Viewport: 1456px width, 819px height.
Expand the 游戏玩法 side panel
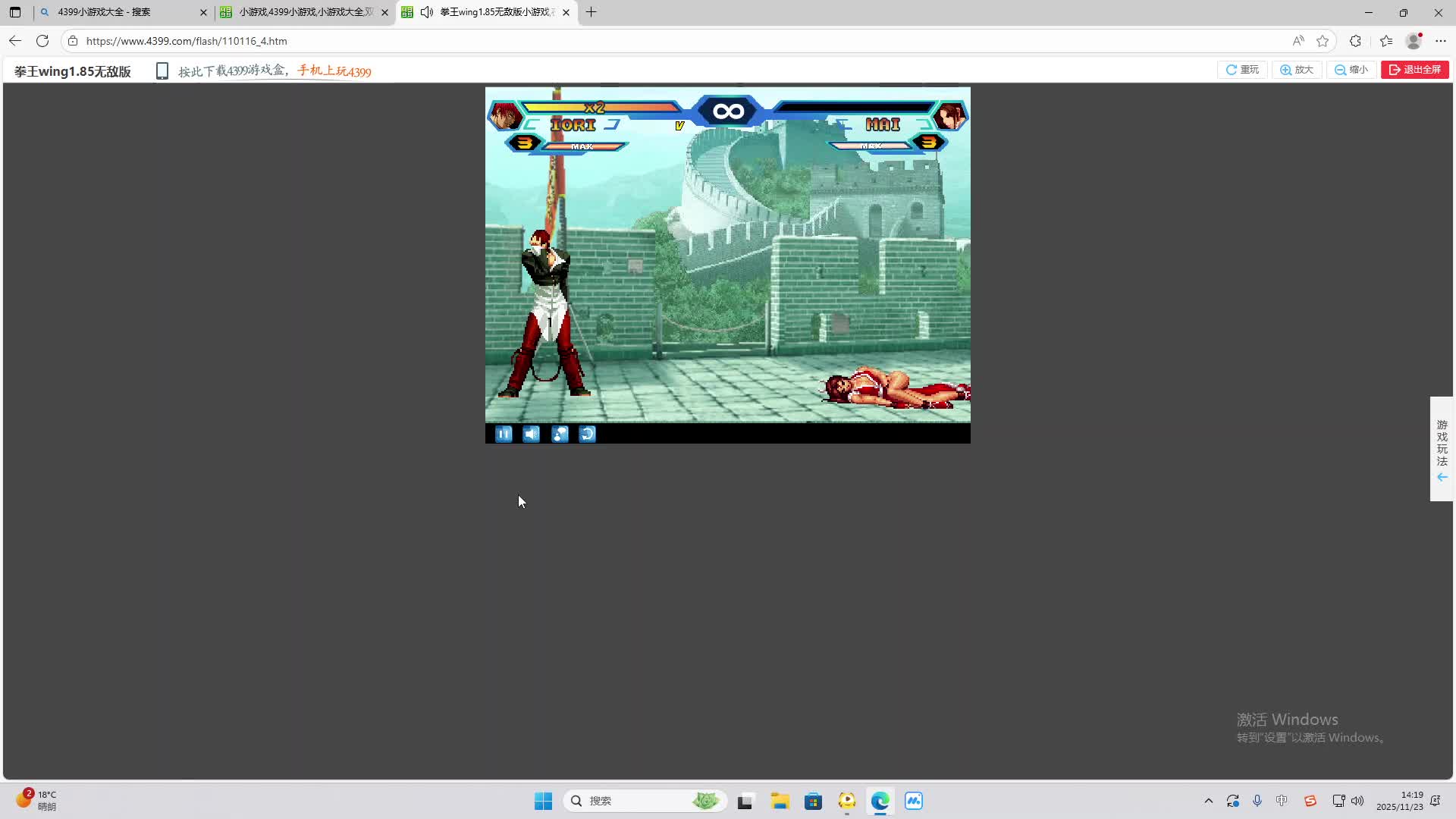click(x=1442, y=449)
